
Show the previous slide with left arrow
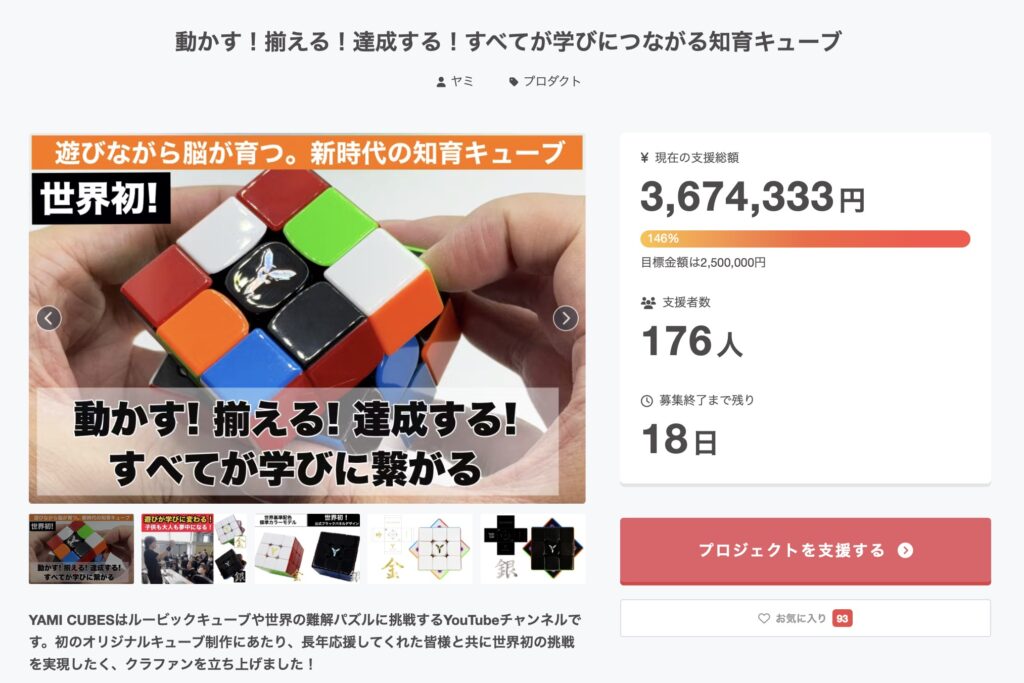click(x=49, y=319)
